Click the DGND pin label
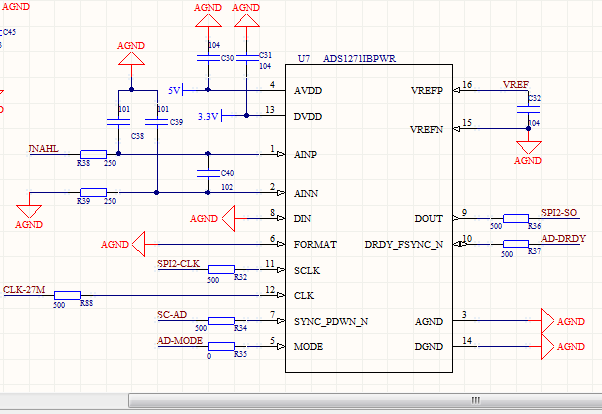Viewport: 602px width, 414px height. point(429,347)
